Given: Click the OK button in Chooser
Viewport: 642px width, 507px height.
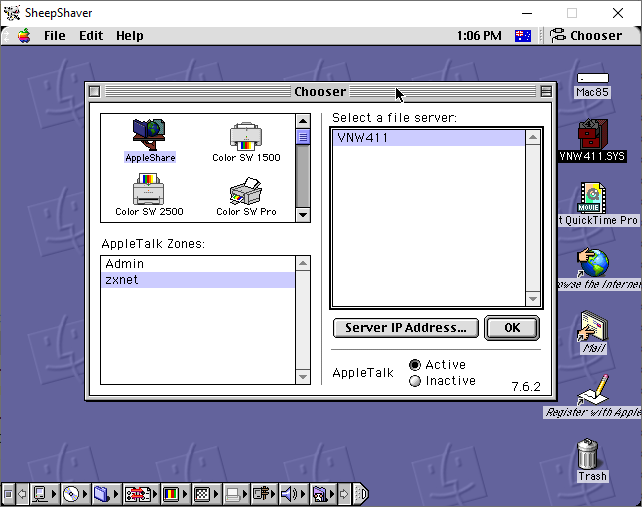Looking at the screenshot, I should pos(512,328).
